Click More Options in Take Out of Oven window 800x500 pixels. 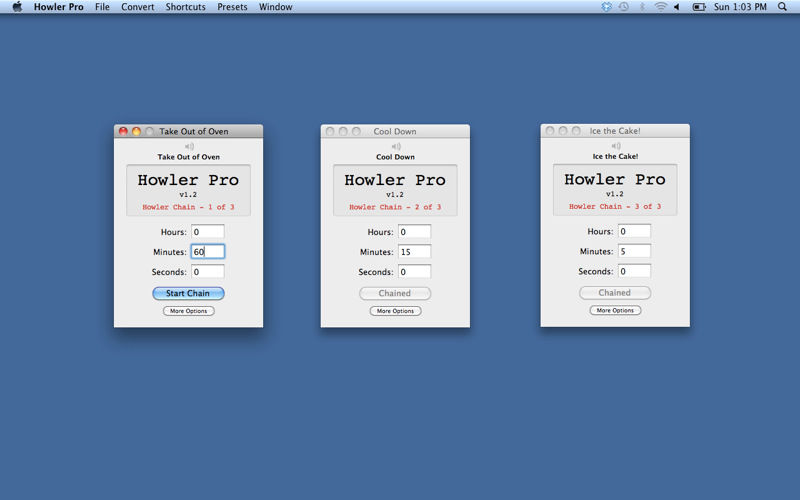189,311
